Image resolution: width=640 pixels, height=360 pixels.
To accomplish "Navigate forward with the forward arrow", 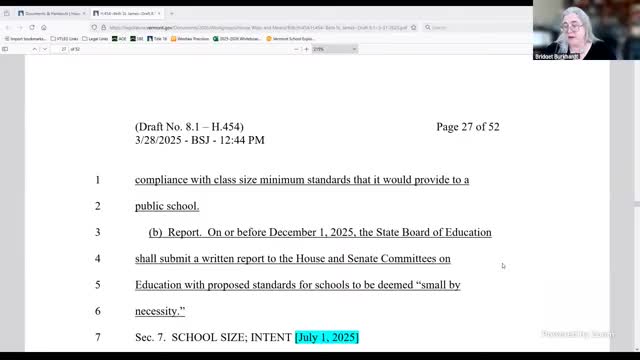I will click(20, 27).
